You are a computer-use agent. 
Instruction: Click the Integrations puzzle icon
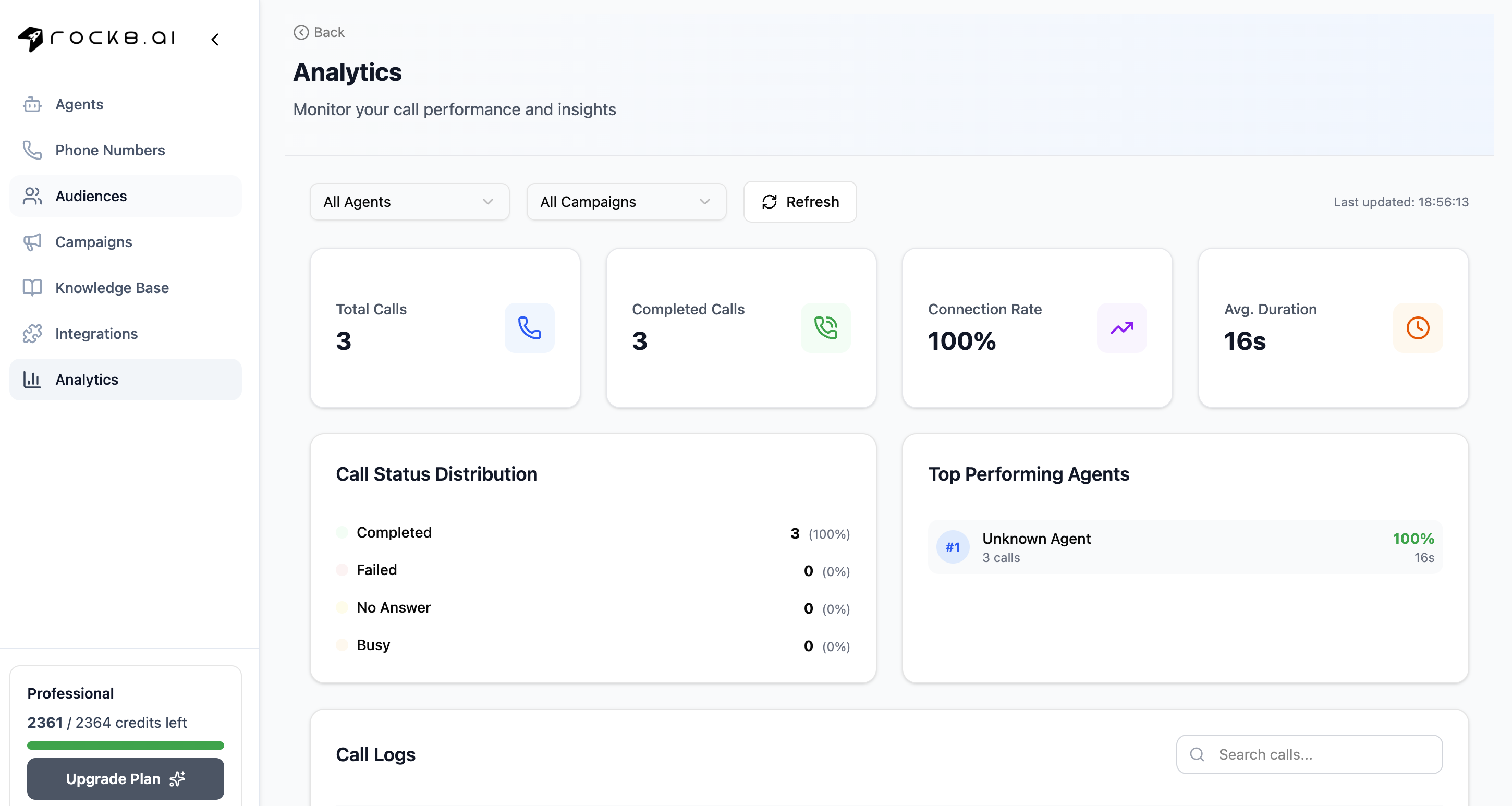coord(32,334)
